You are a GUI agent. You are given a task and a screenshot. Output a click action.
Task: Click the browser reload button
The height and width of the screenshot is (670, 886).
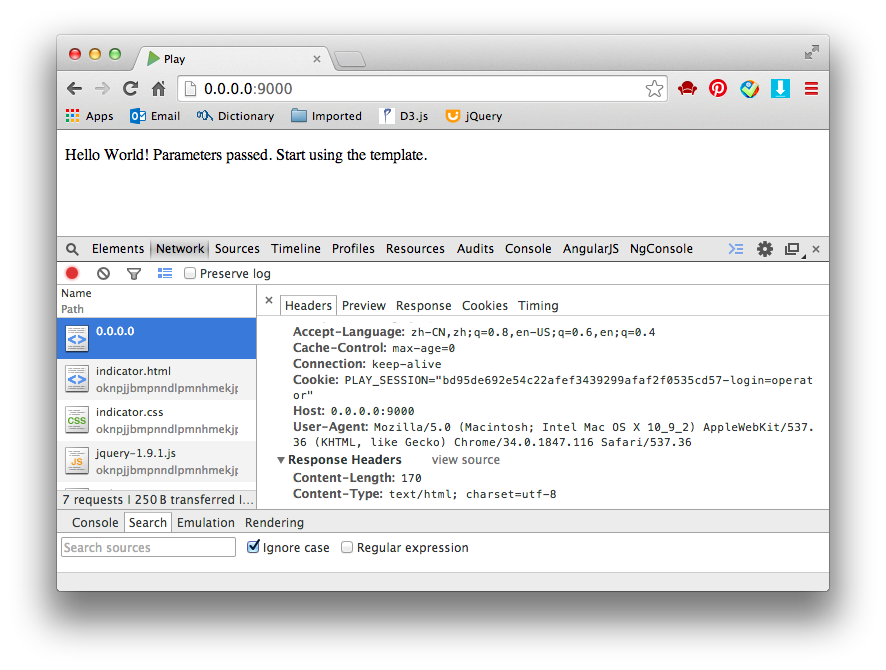(130, 88)
